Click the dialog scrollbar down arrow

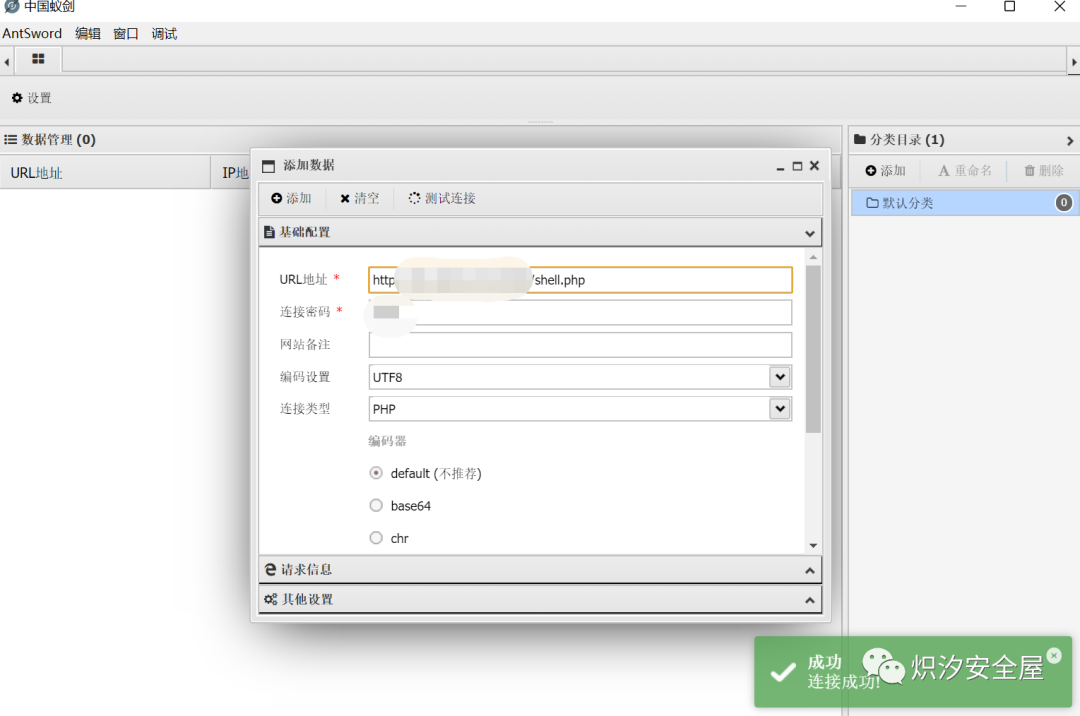(x=813, y=545)
